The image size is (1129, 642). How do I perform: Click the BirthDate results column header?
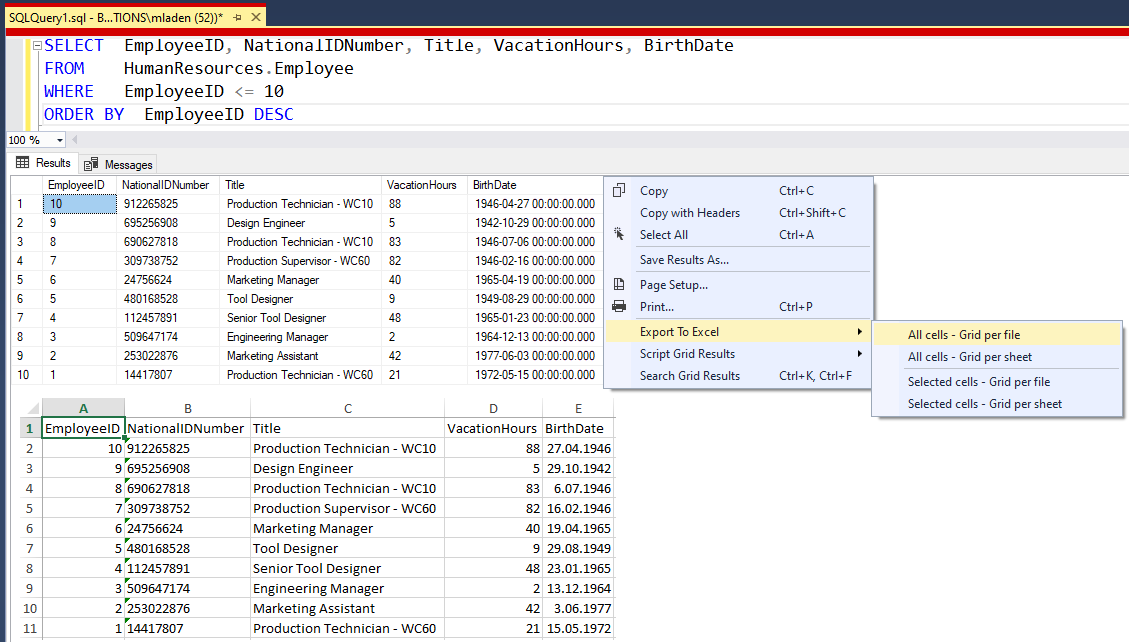point(534,185)
